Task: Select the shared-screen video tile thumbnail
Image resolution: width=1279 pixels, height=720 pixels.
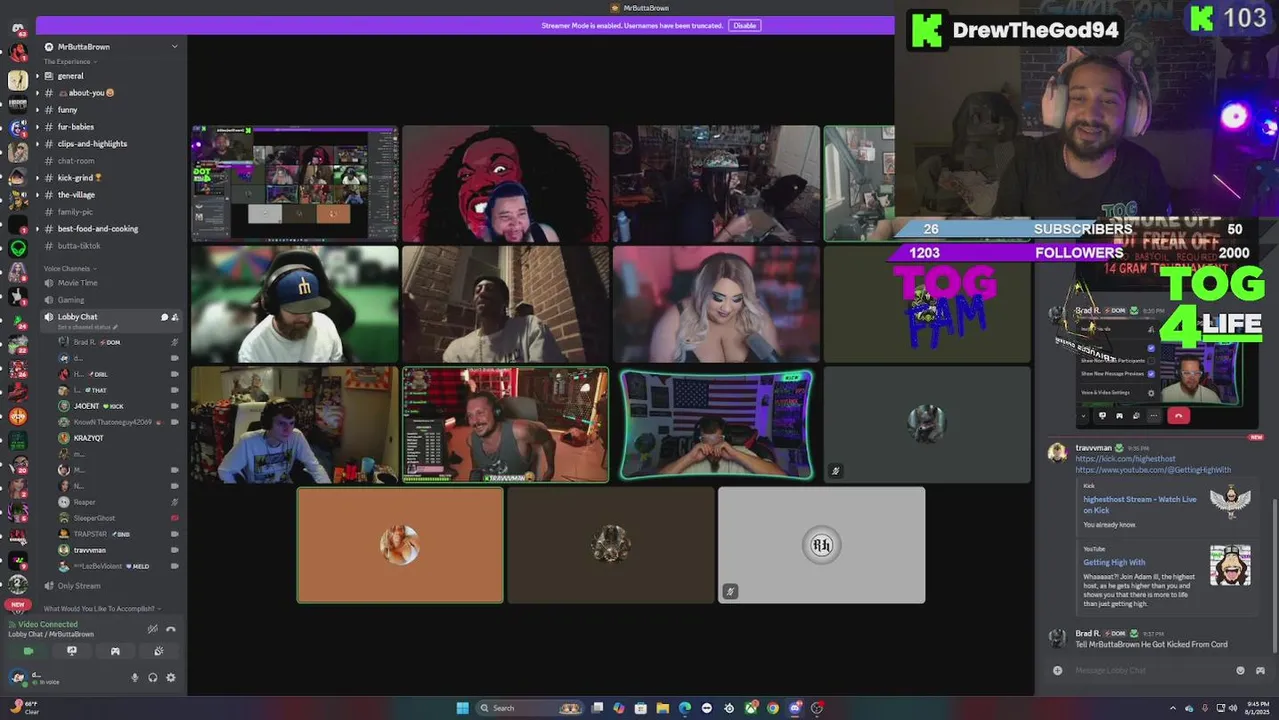Action: tap(295, 184)
